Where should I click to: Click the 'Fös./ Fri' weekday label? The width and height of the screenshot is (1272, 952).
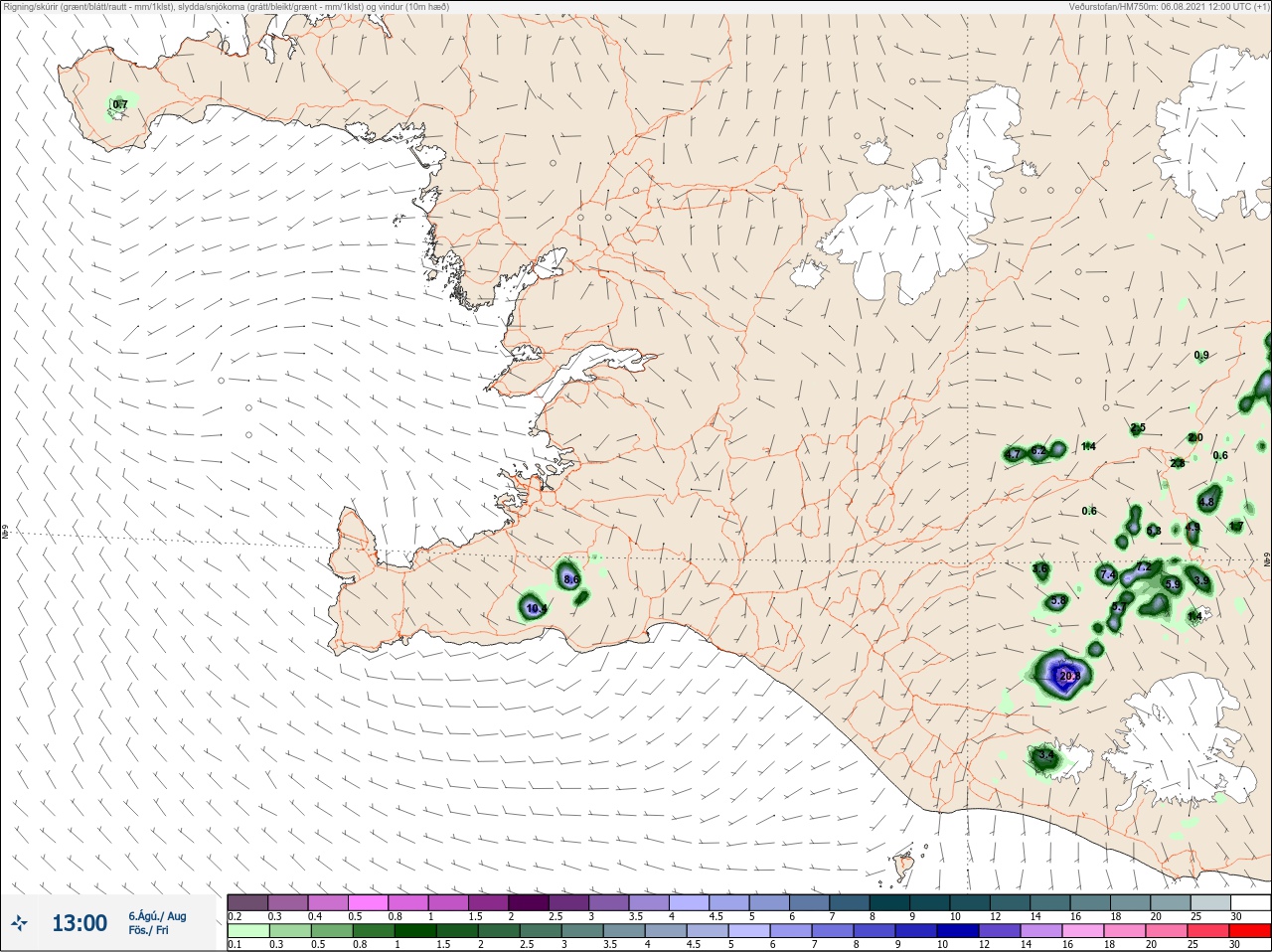pyautogui.click(x=148, y=931)
